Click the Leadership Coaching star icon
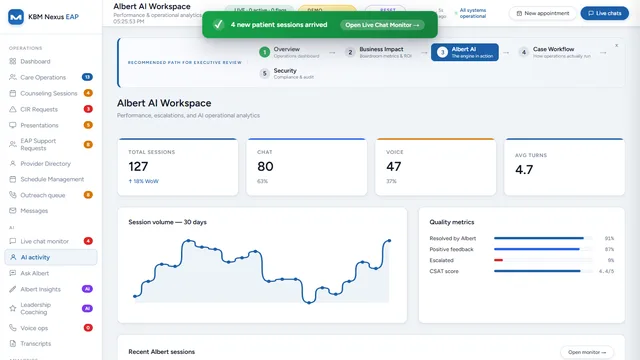The width and height of the screenshot is (640, 360). click(x=13, y=308)
